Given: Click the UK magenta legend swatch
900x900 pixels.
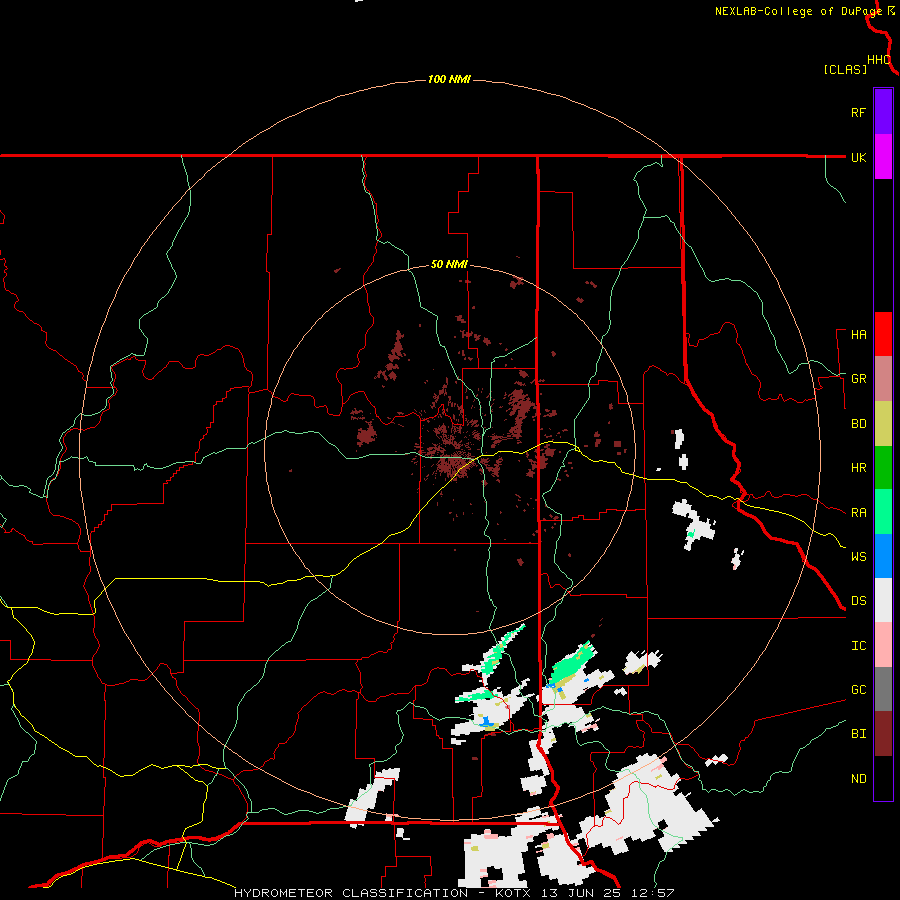Looking at the screenshot, I should click(x=883, y=156).
